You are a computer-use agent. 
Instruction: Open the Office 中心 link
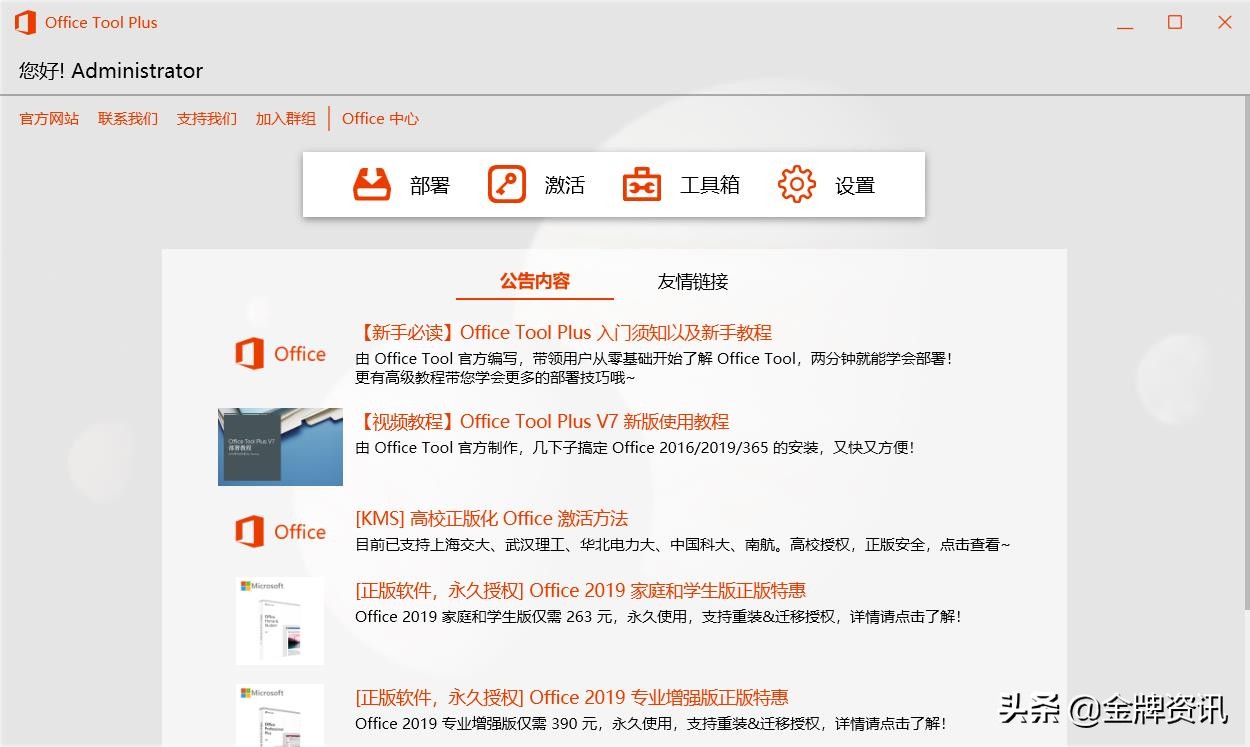coord(380,118)
